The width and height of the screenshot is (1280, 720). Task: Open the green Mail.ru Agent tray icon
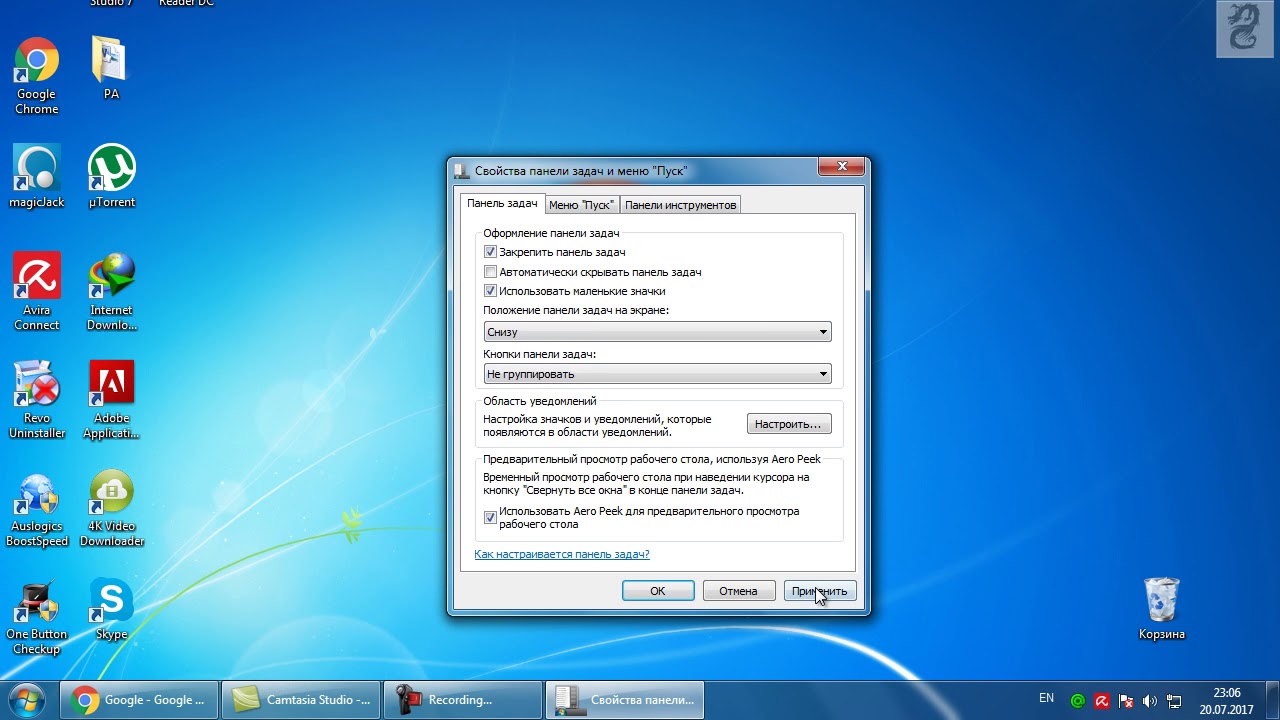click(x=1078, y=701)
